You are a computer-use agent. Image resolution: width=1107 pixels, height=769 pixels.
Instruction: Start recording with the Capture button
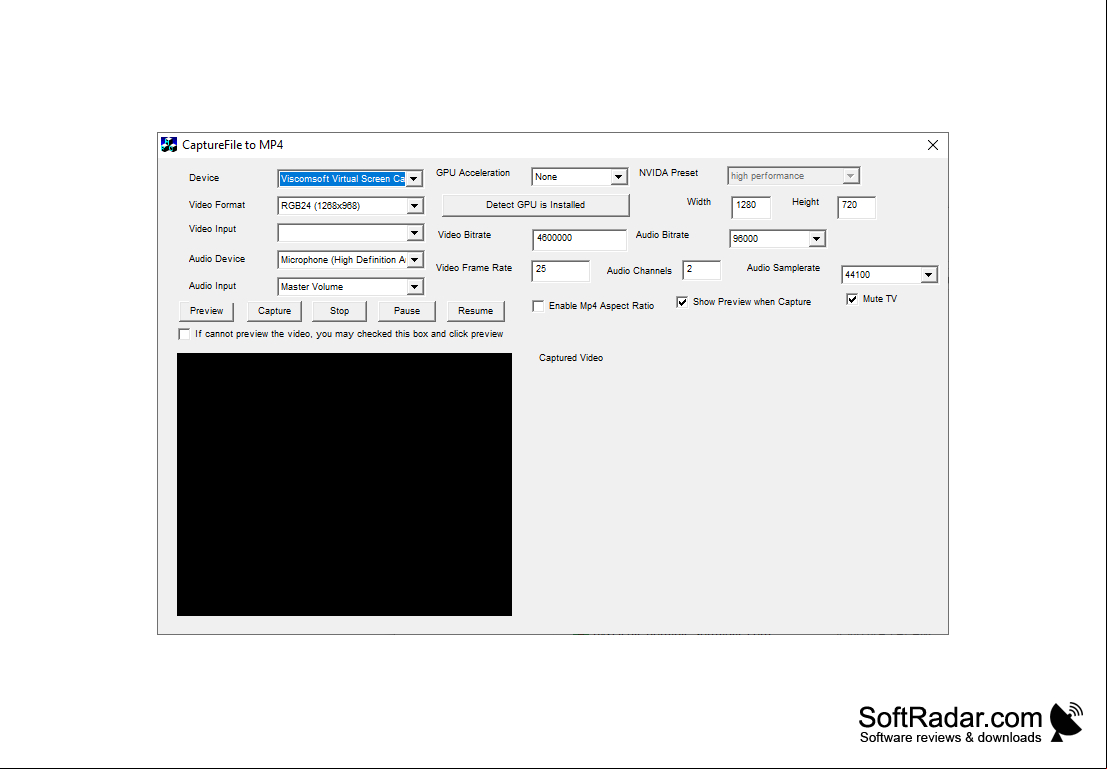274,311
